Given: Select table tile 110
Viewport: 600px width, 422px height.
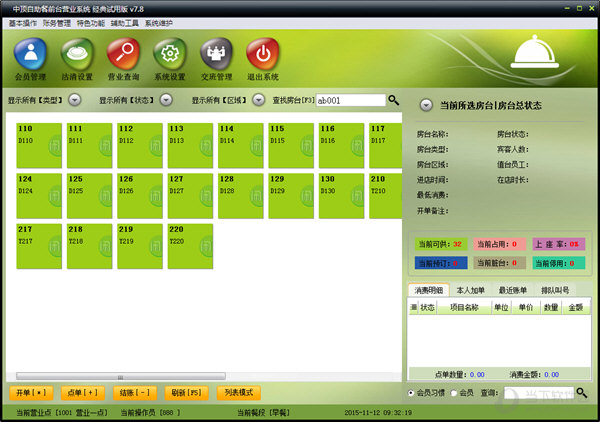Looking at the screenshot, I should click(38, 145).
